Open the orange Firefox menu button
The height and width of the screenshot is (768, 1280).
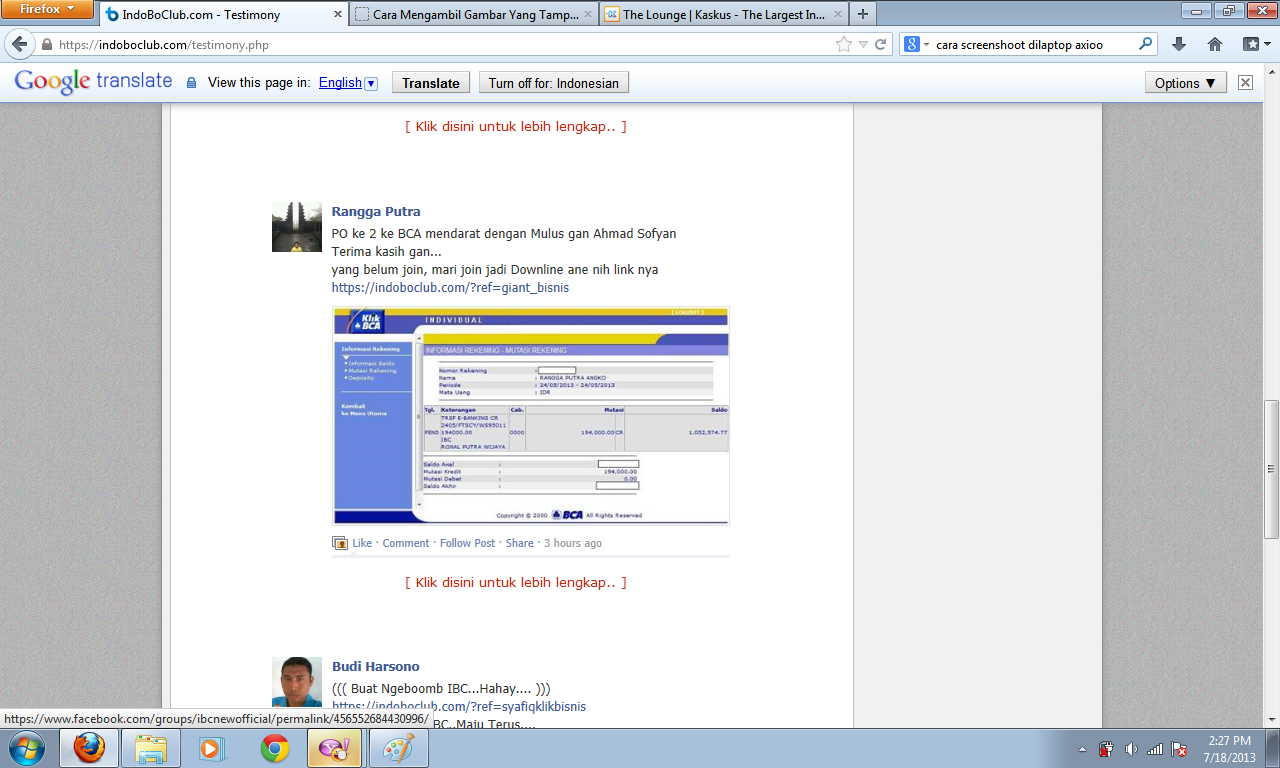pyautogui.click(x=47, y=9)
